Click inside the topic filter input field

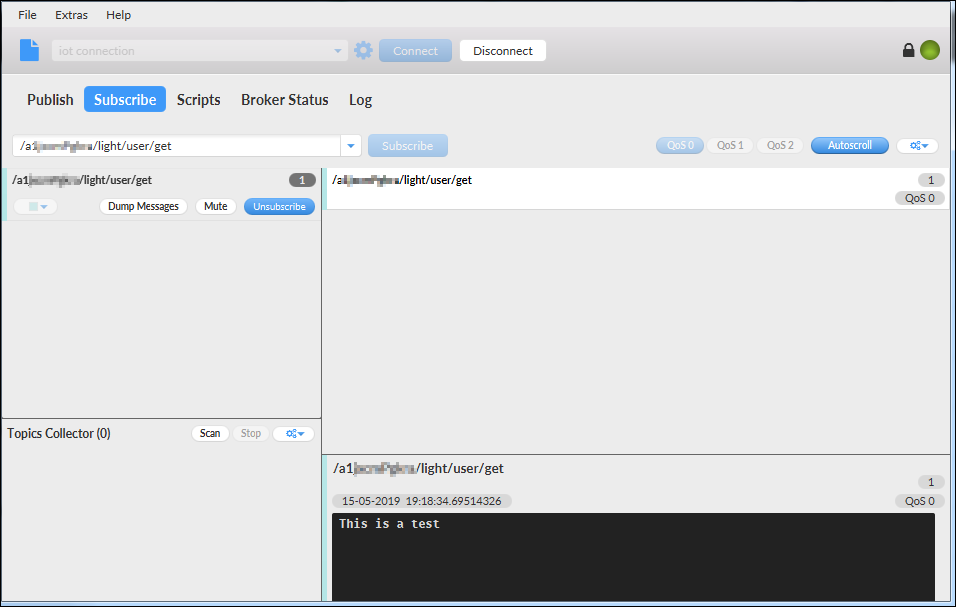170,144
